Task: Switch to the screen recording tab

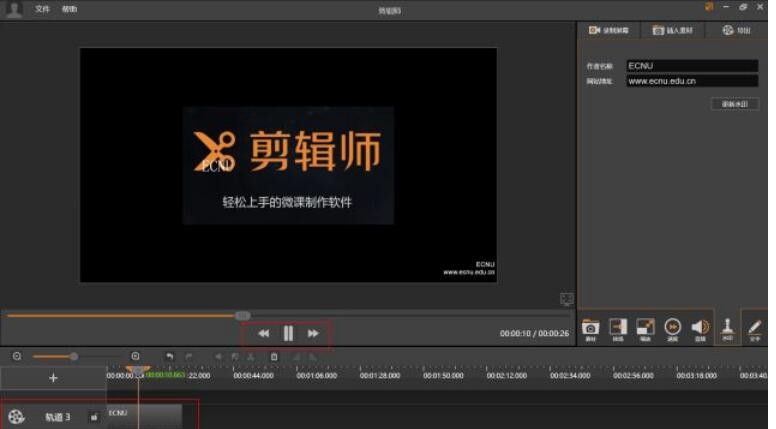Action: (x=609, y=30)
